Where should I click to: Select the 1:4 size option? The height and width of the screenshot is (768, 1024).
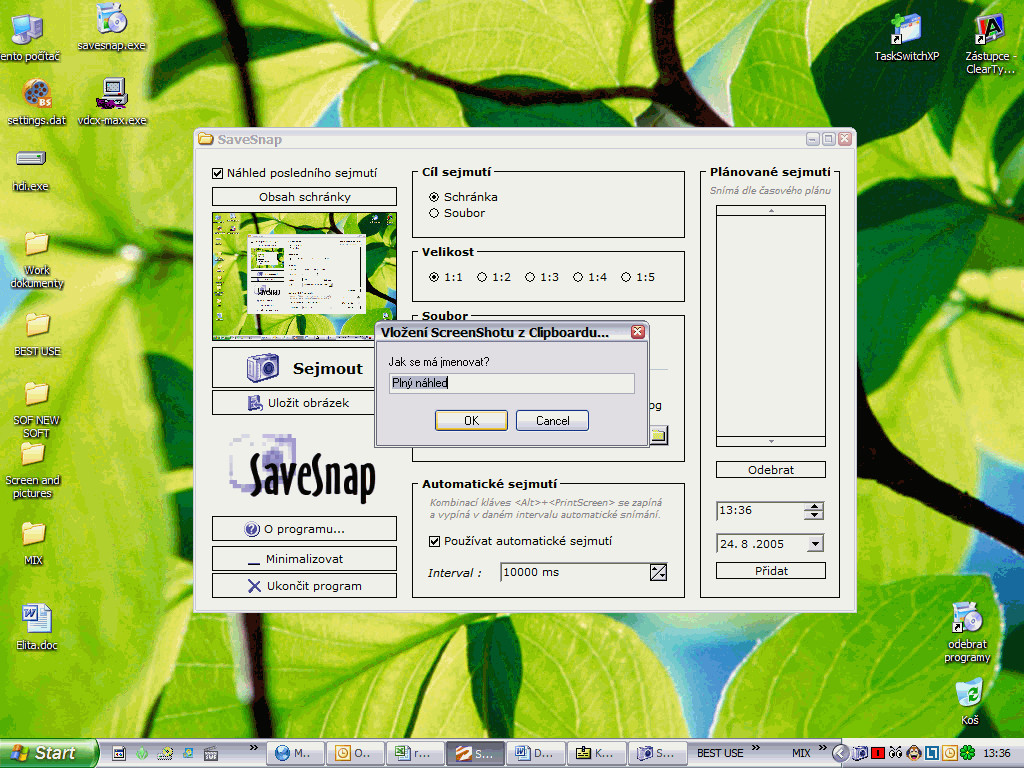pos(578,277)
